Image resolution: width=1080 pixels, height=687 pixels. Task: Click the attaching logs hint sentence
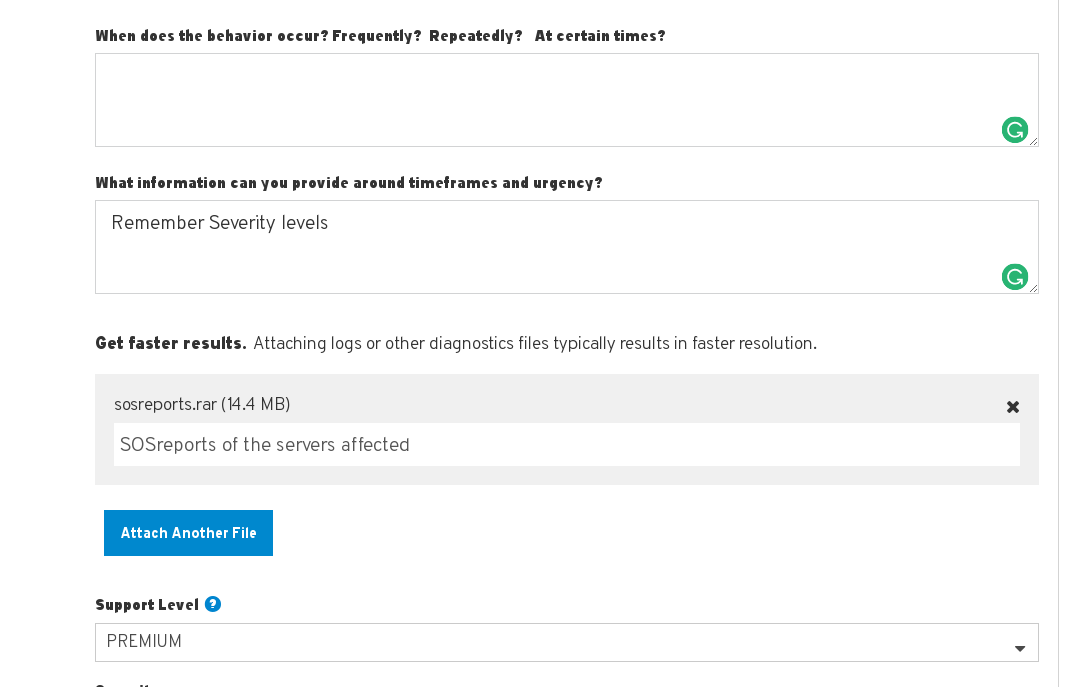(535, 344)
